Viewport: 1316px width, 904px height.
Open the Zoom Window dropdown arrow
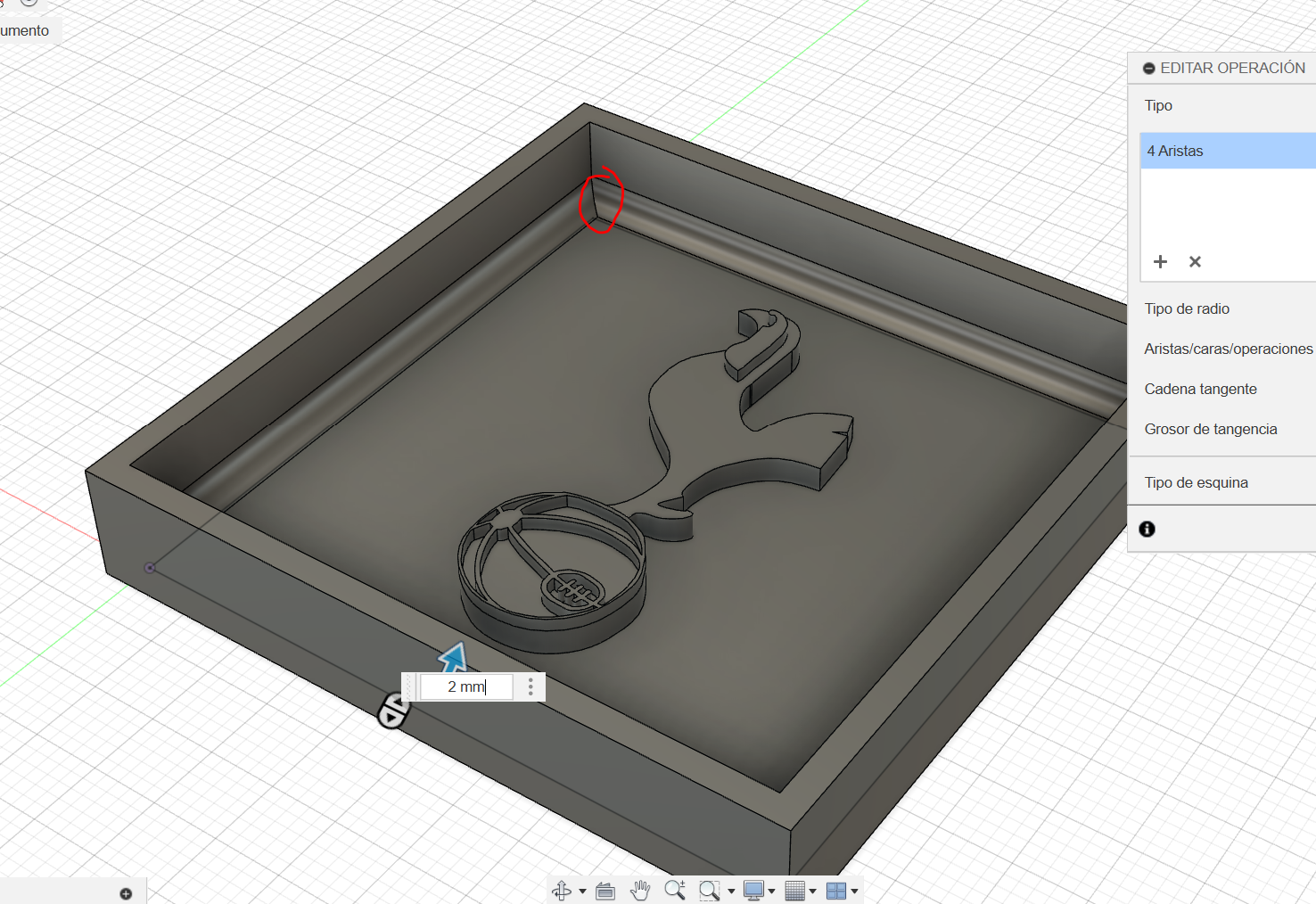(x=731, y=891)
